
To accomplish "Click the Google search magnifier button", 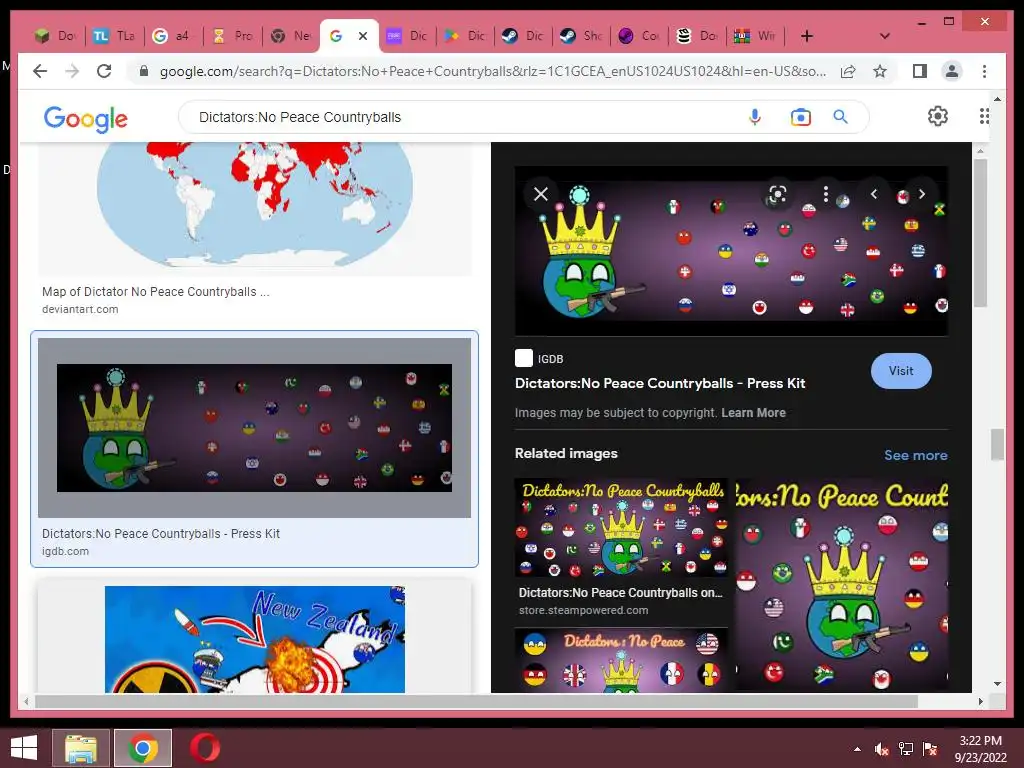I will click(840, 117).
